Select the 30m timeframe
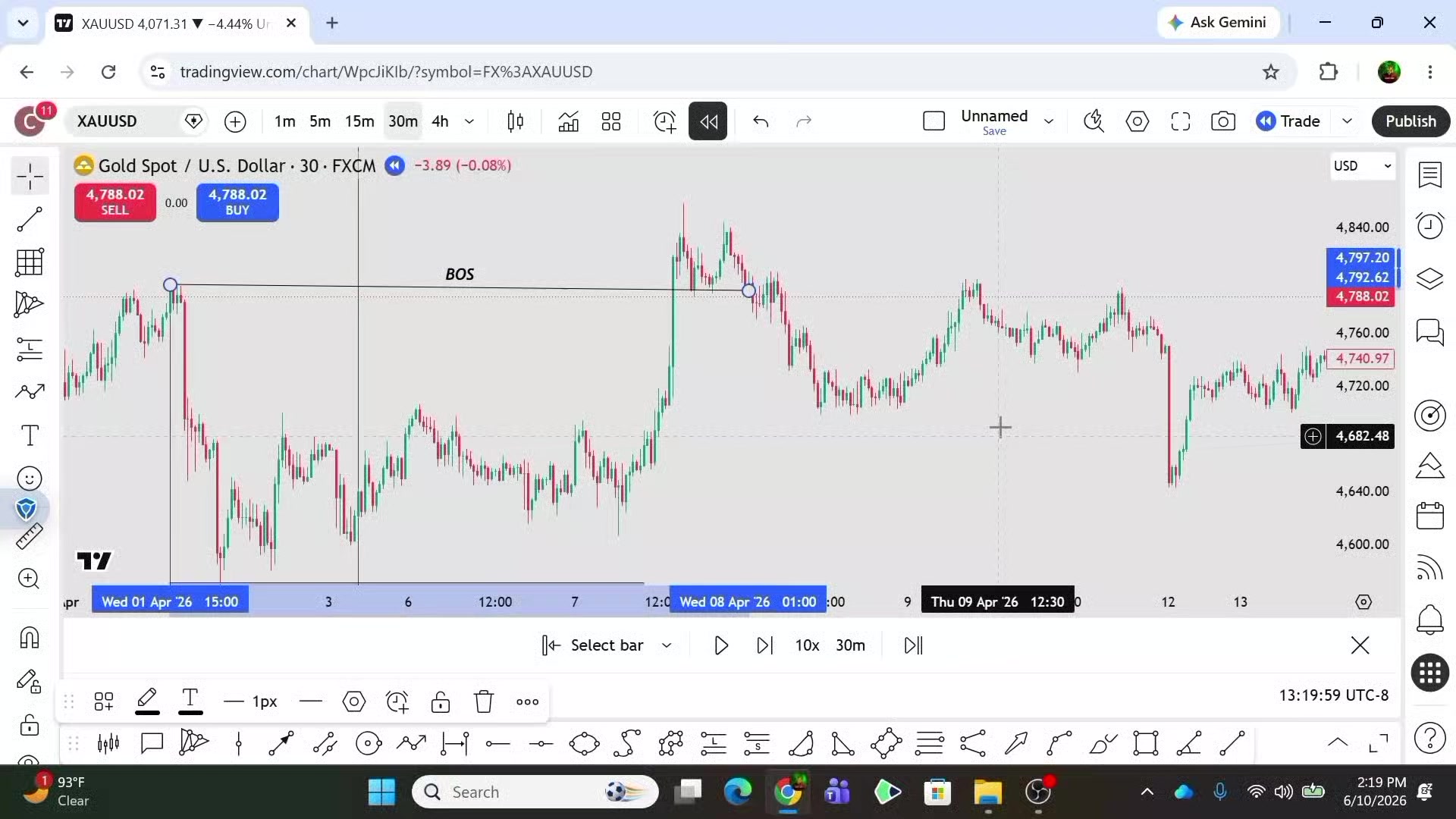1456x819 pixels. pos(403,121)
